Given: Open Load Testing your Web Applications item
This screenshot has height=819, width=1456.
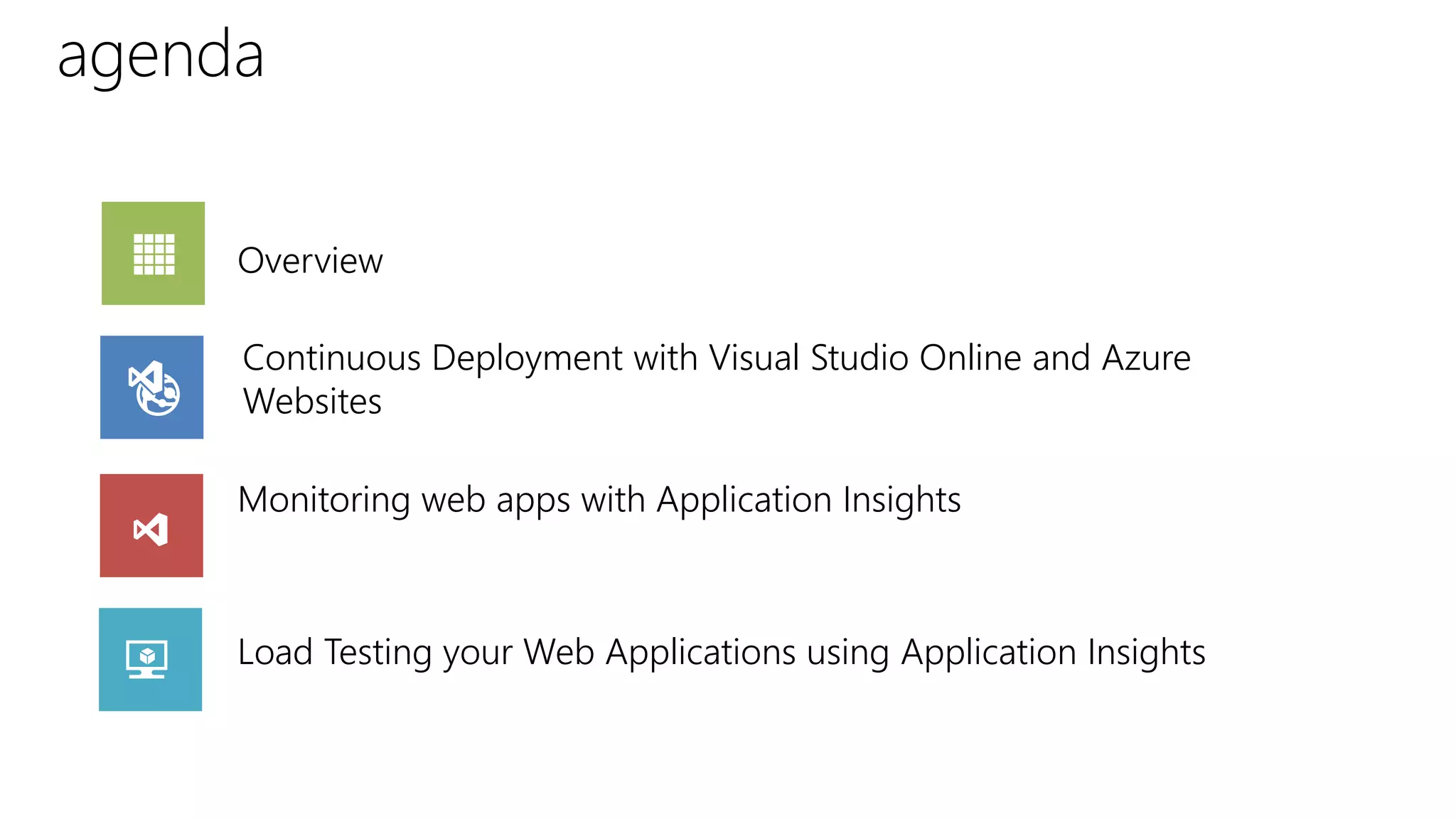Looking at the screenshot, I should (721, 652).
